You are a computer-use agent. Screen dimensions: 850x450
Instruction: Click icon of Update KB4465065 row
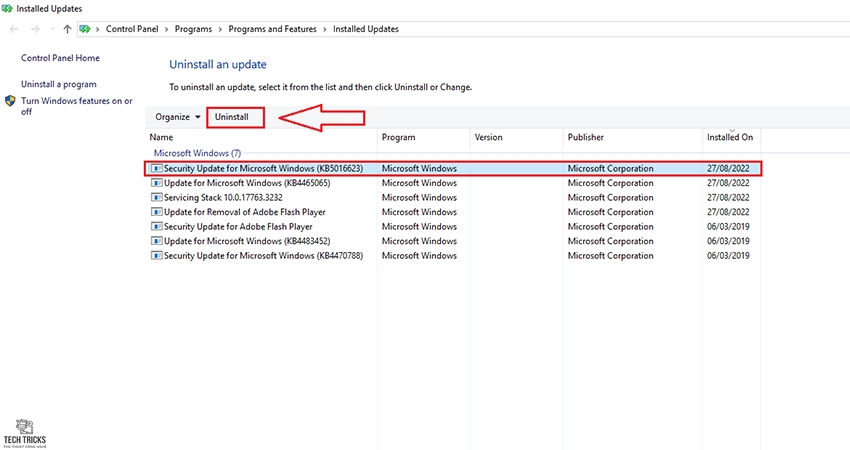point(157,183)
